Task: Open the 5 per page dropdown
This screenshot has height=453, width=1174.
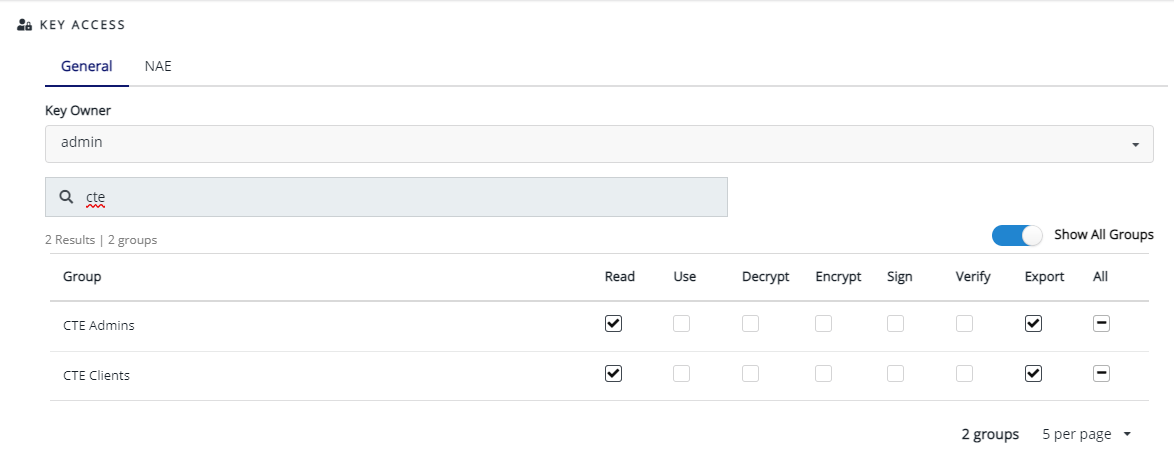Action: (x=1086, y=434)
